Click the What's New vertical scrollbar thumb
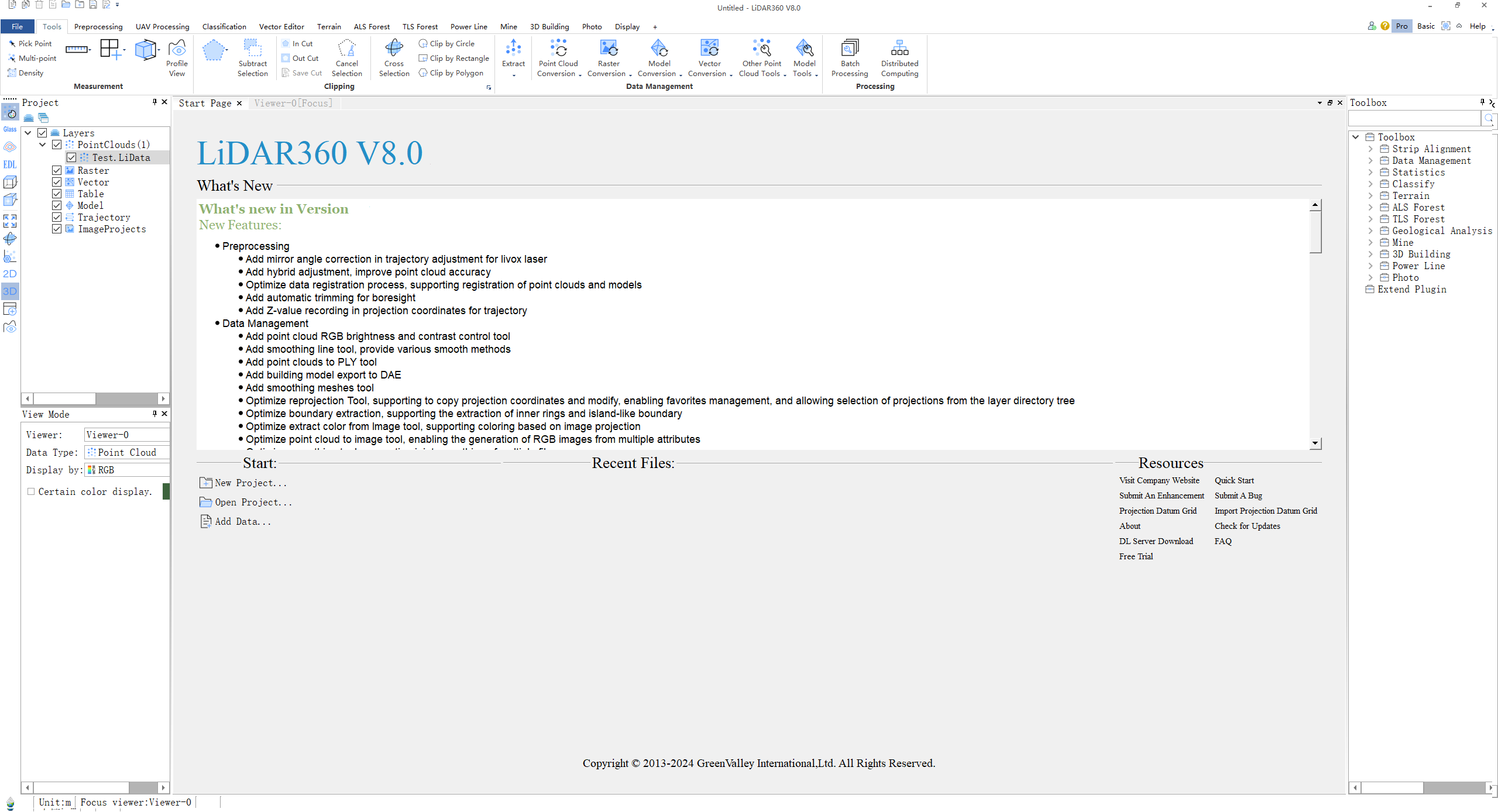Image resolution: width=1498 pixels, height=812 pixels. tap(1315, 232)
